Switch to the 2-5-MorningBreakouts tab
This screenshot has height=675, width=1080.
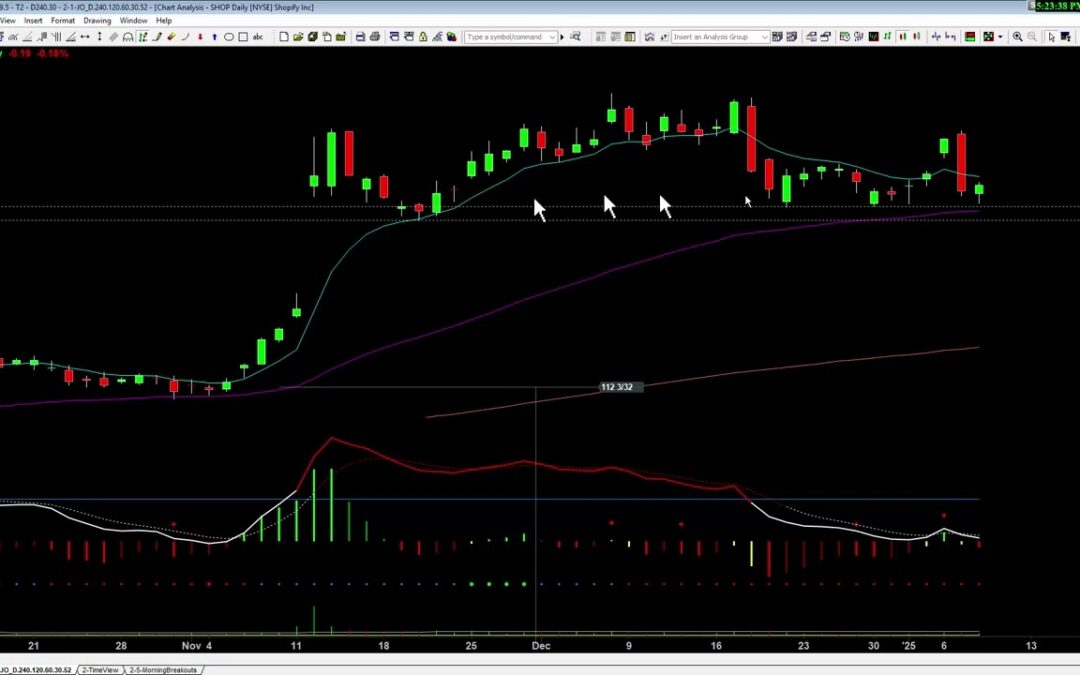(163, 669)
